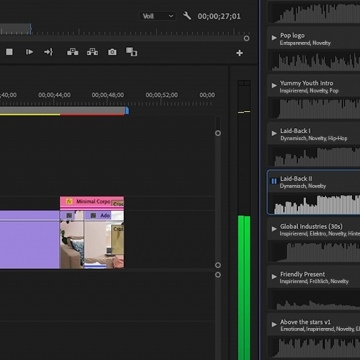Select the Laid-Back I title

click(295, 131)
